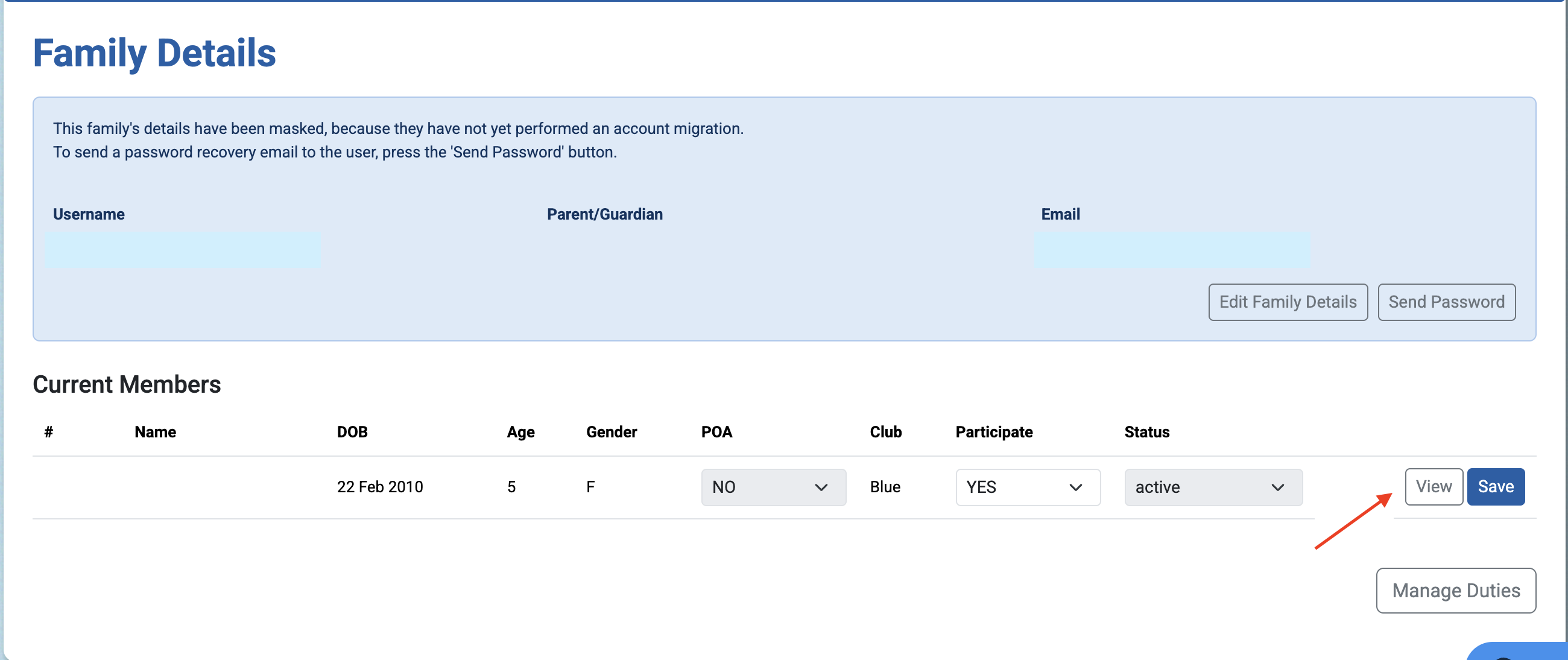Click the Edit Family Details button
Image resolution: width=1568 pixels, height=660 pixels.
pyautogui.click(x=1288, y=302)
